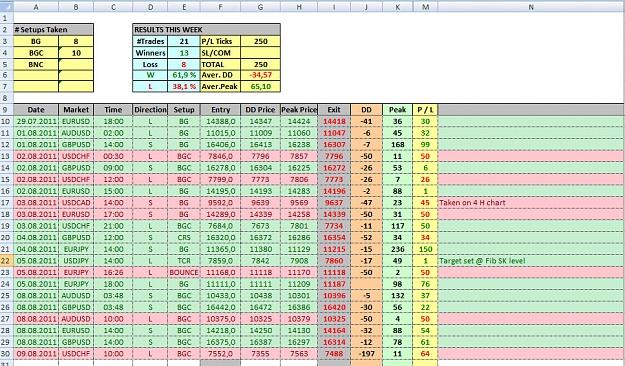Image resolution: width=625 pixels, height=366 pixels.
Task: Click the P/L value 76
Action: tap(425, 284)
